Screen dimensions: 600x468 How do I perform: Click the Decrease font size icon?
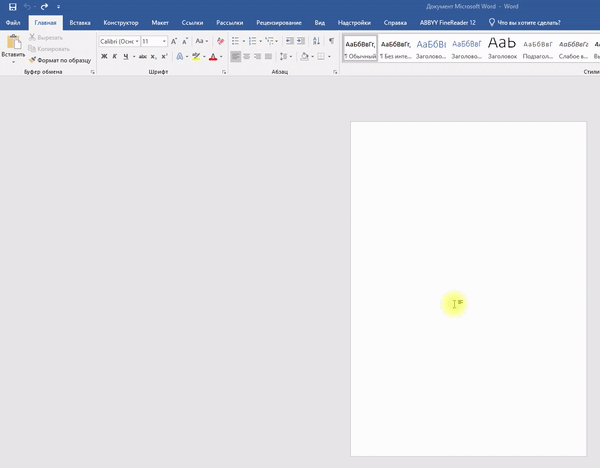pos(185,41)
